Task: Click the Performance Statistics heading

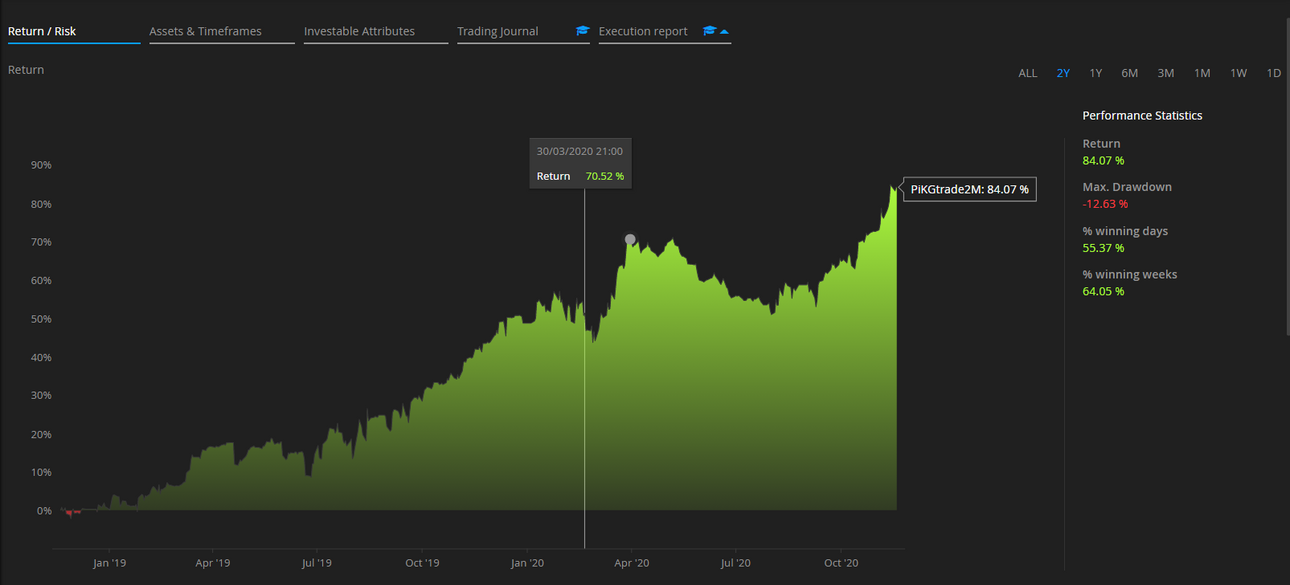Action: pyautogui.click(x=1142, y=116)
